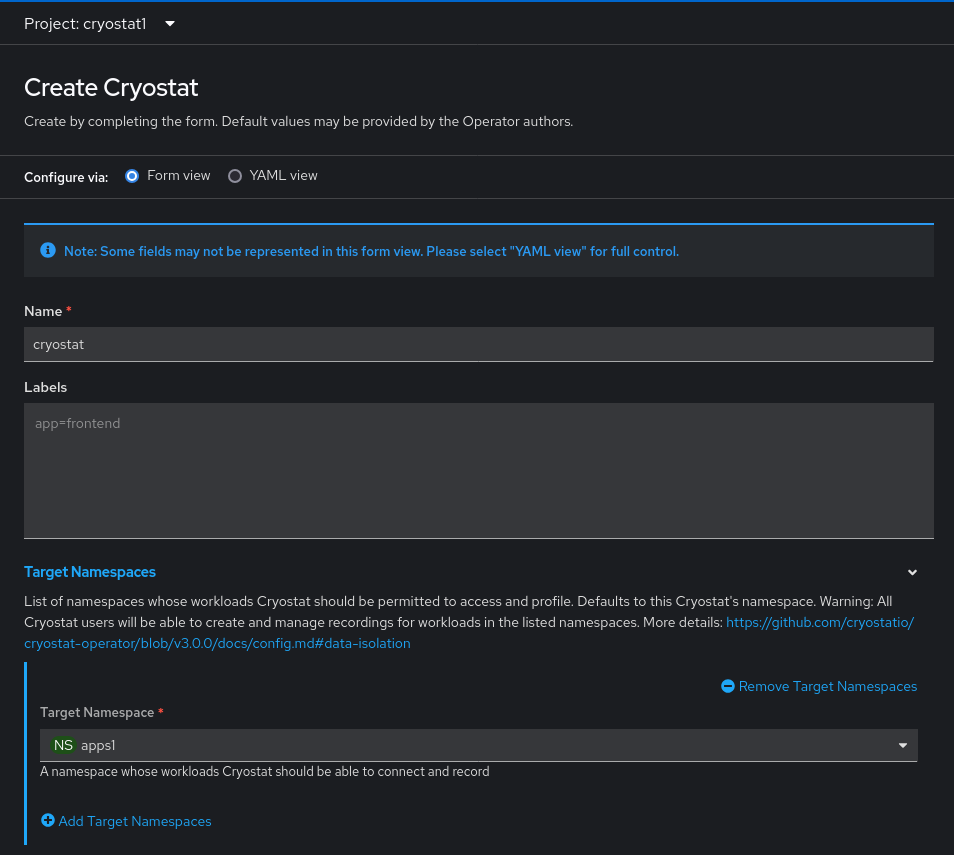
Task: Click the Create Cryostat page heading
Action: [x=111, y=88]
